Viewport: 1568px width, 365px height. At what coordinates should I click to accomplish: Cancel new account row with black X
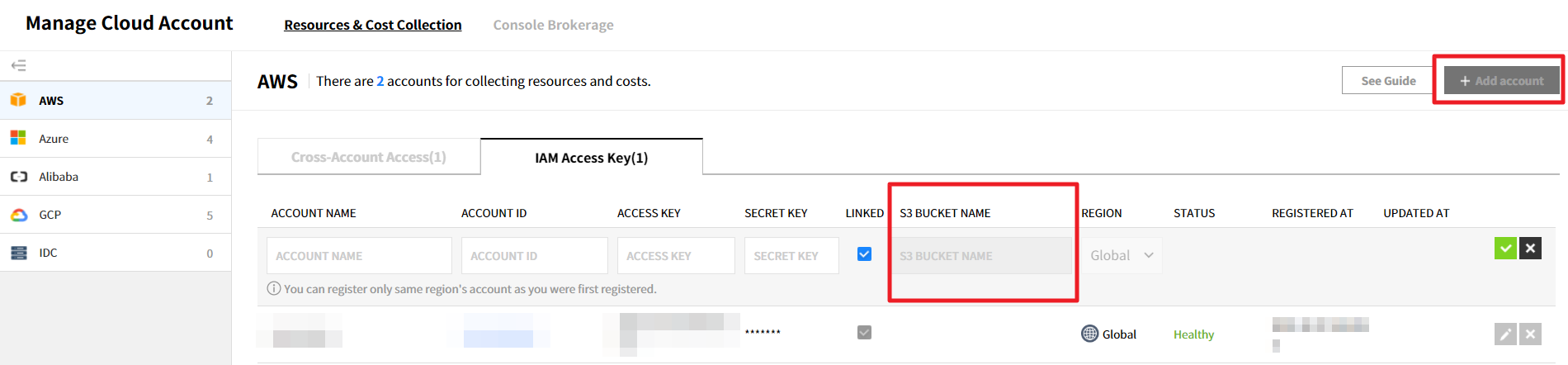pyautogui.click(x=1530, y=248)
